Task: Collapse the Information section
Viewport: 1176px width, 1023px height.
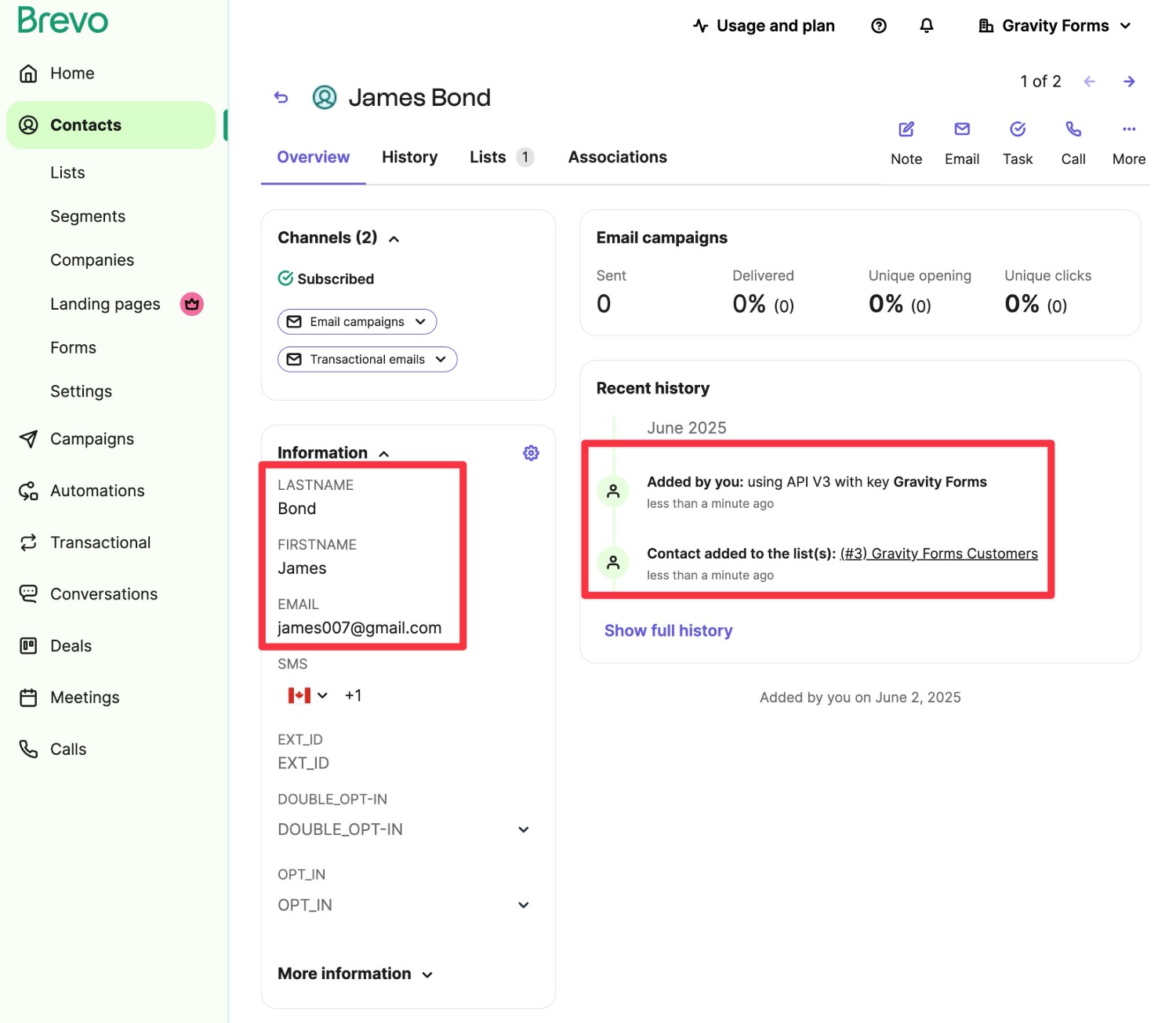Action: 384,454
